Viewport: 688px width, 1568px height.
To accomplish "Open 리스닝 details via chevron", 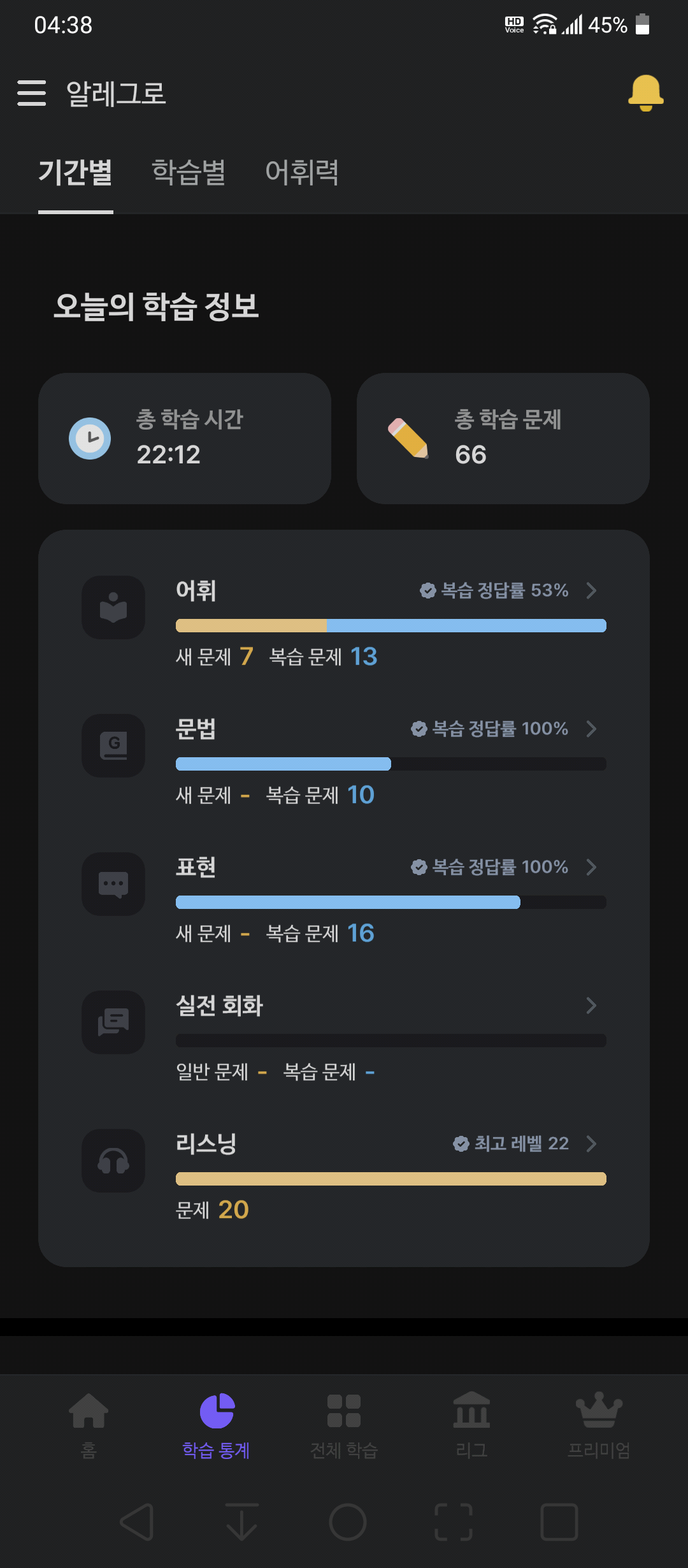I will (x=591, y=1143).
